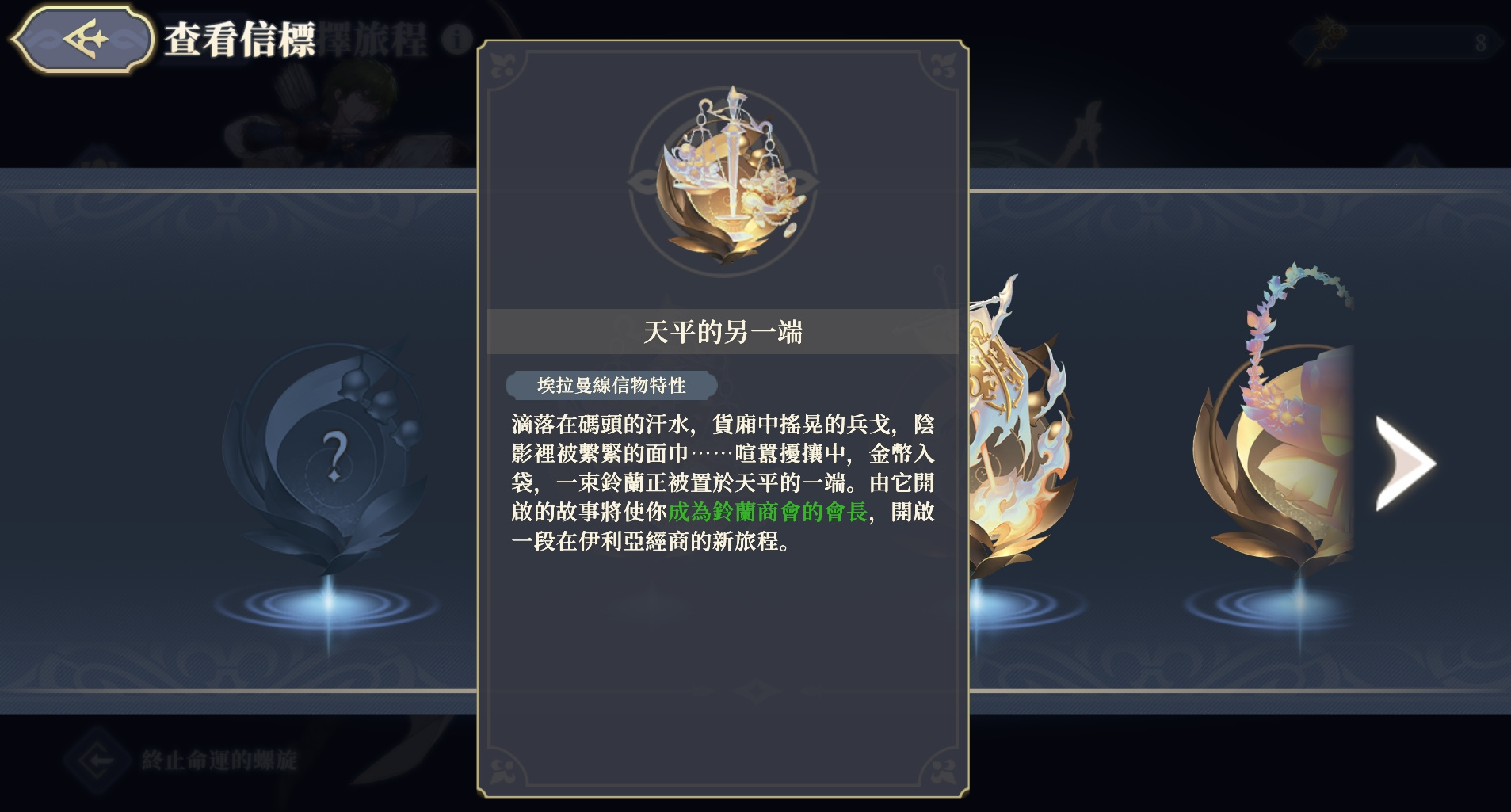The image size is (1511, 812).
Task: Advance with the right chevron arrow
Action: pyautogui.click(x=1404, y=463)
